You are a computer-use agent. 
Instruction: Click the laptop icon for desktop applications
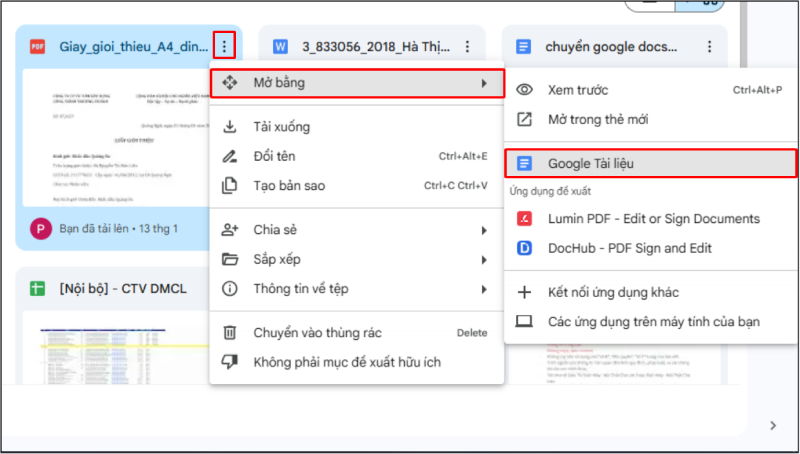[524, 321]
